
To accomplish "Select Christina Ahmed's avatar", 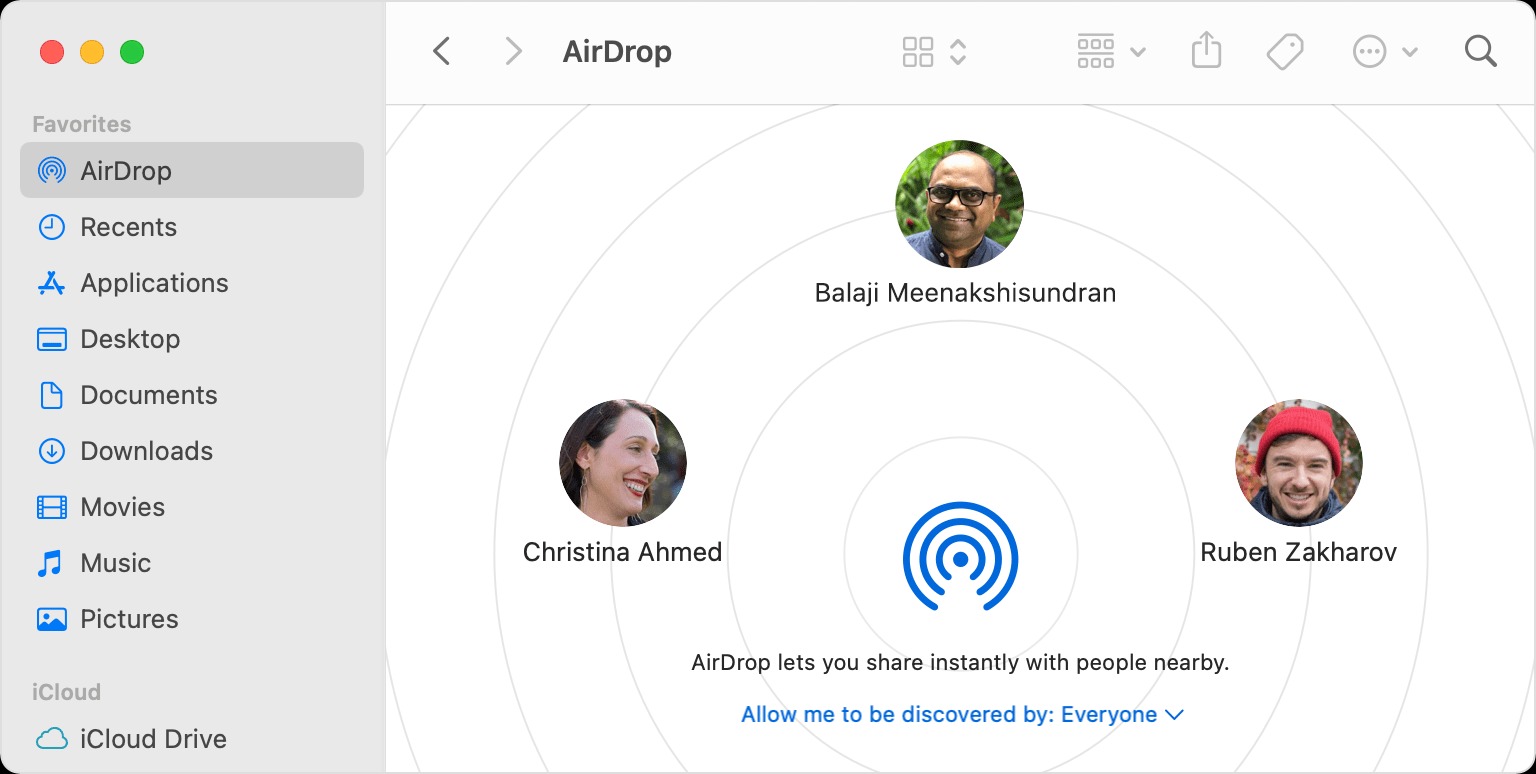I will [x=623, y=464].
